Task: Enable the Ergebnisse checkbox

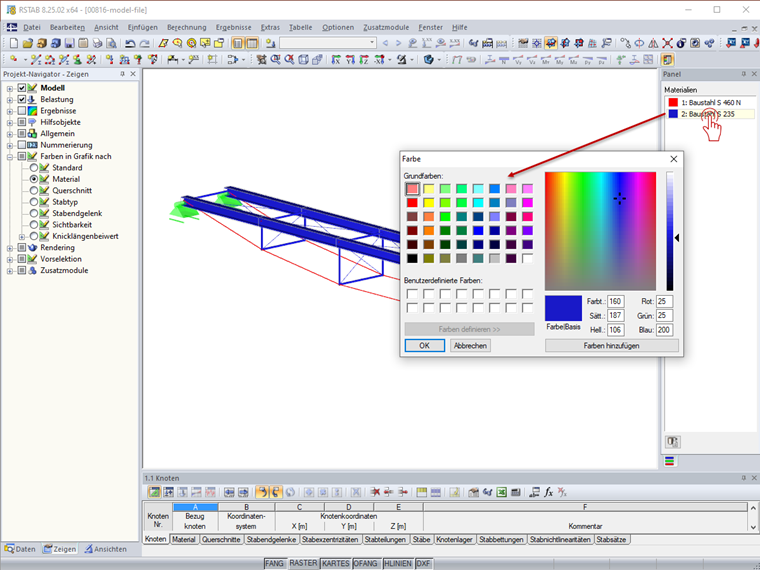Action: click(x=22, y=111)
